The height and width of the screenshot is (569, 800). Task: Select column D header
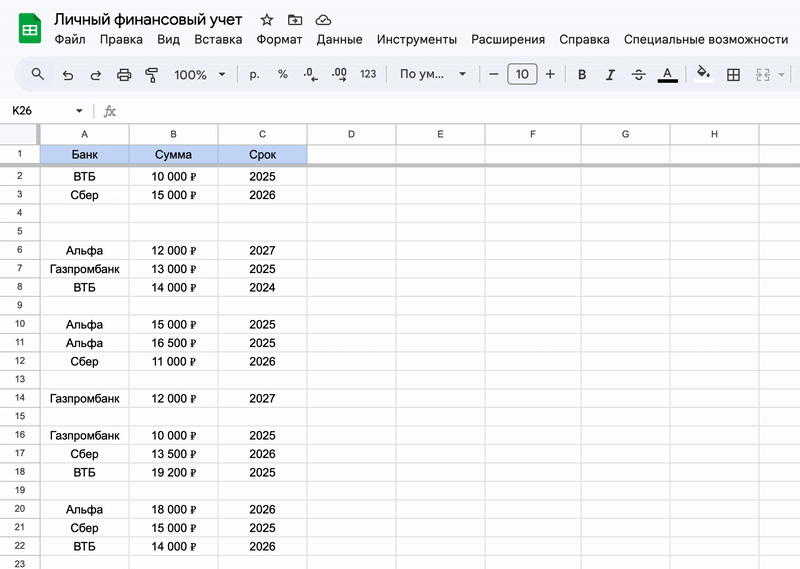(x=351, y=134)
